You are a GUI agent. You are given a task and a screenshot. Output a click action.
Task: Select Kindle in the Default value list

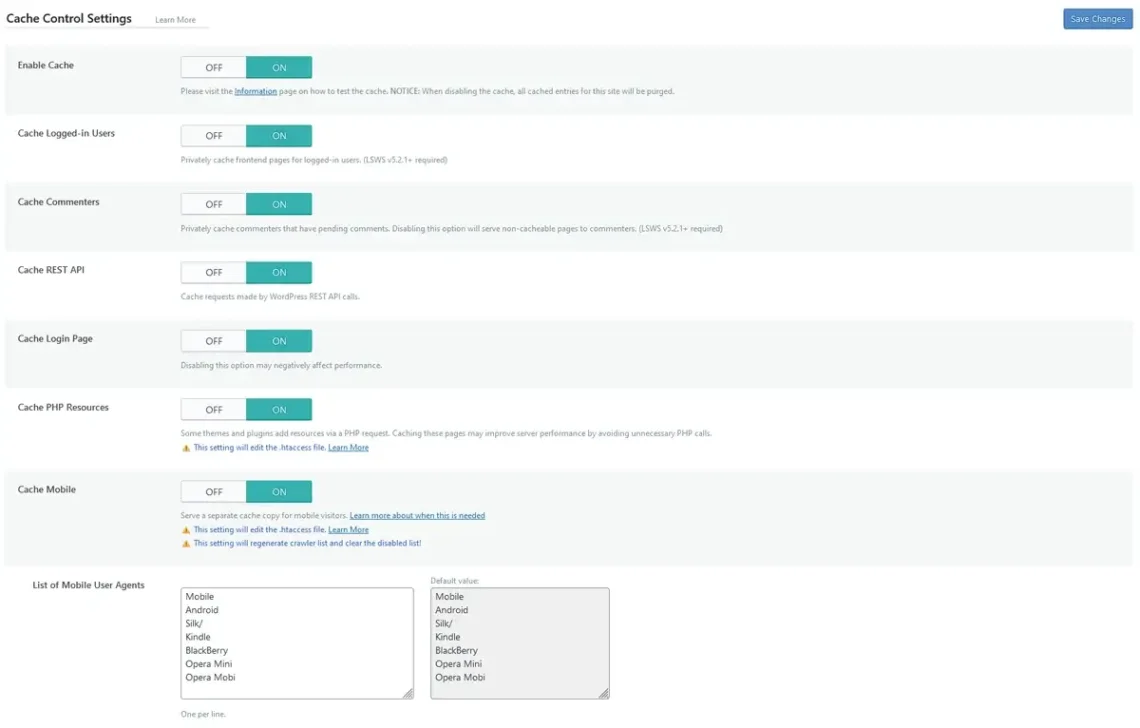pos(449,636)
